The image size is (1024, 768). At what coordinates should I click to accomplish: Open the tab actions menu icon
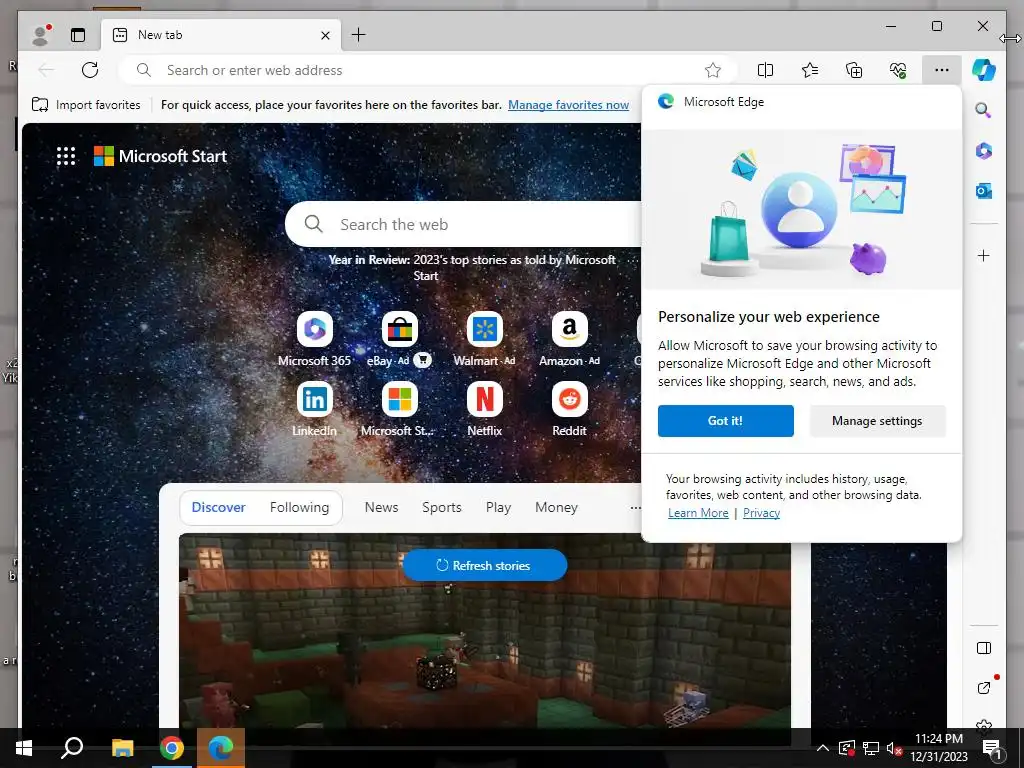click(78, 35)
